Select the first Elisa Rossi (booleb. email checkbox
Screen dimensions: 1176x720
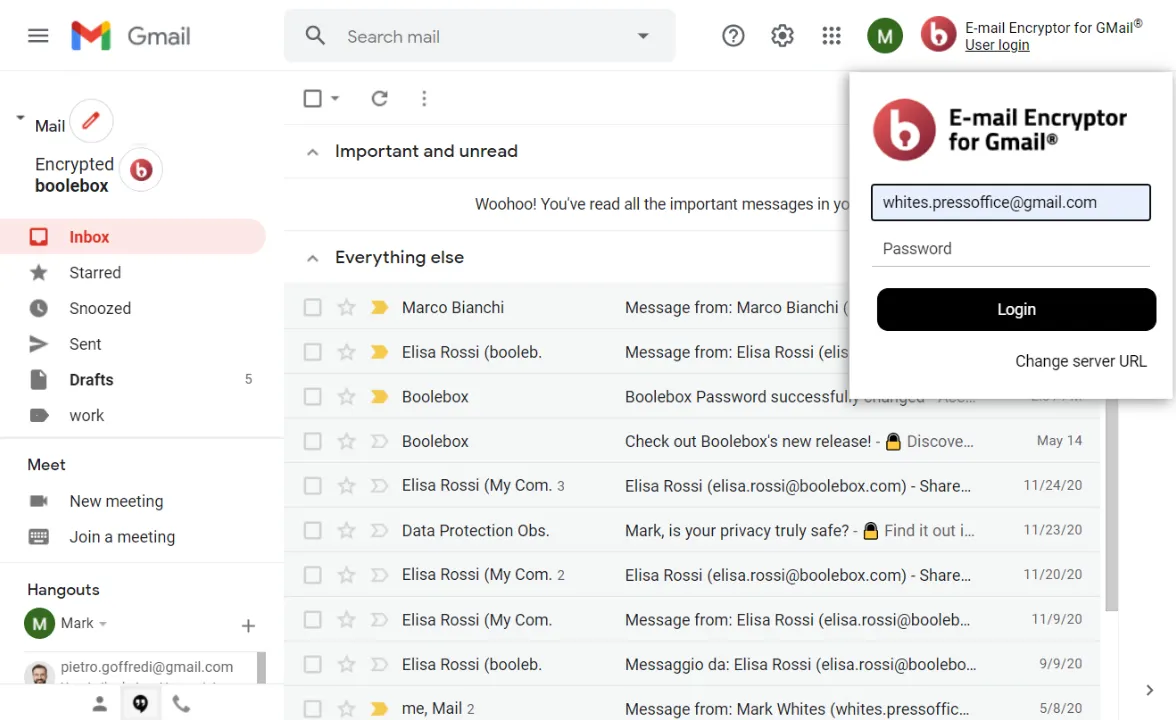tap(313, 352)
